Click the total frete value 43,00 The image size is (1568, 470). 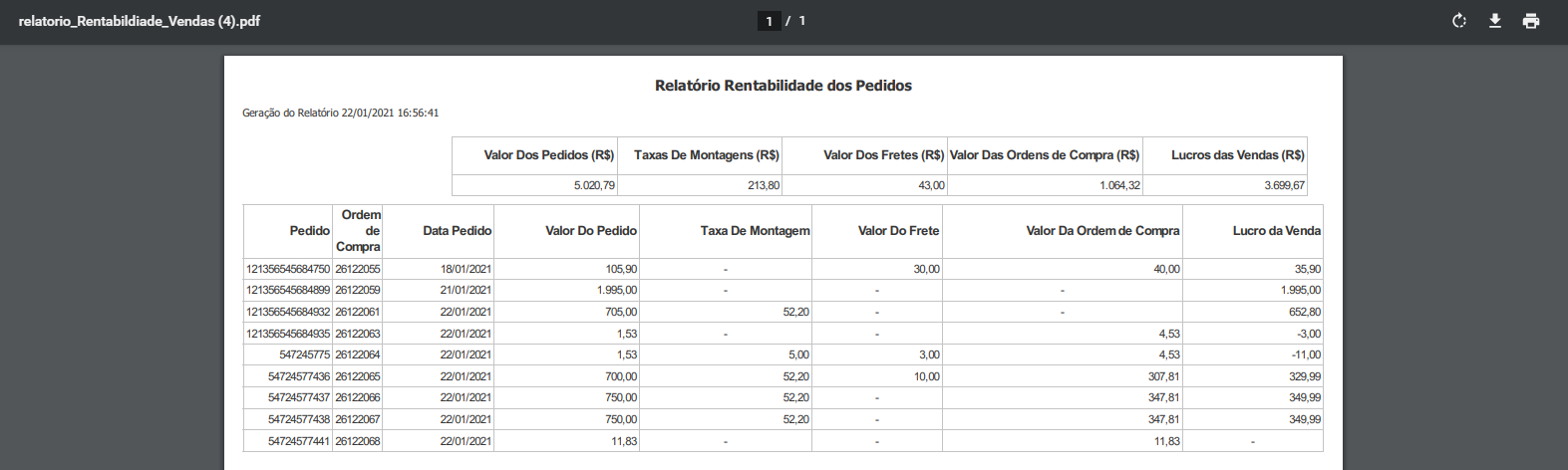(x=931, y=186)
